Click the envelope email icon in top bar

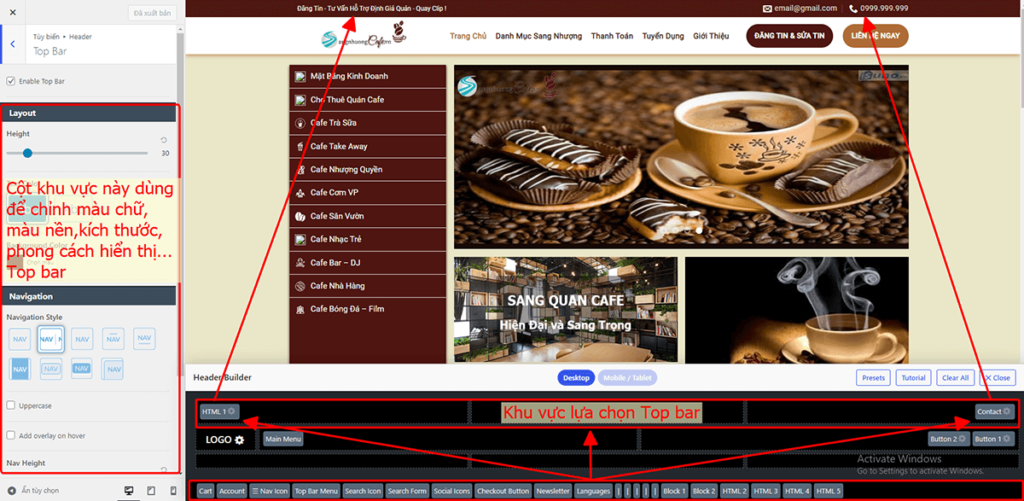[767, 8]
